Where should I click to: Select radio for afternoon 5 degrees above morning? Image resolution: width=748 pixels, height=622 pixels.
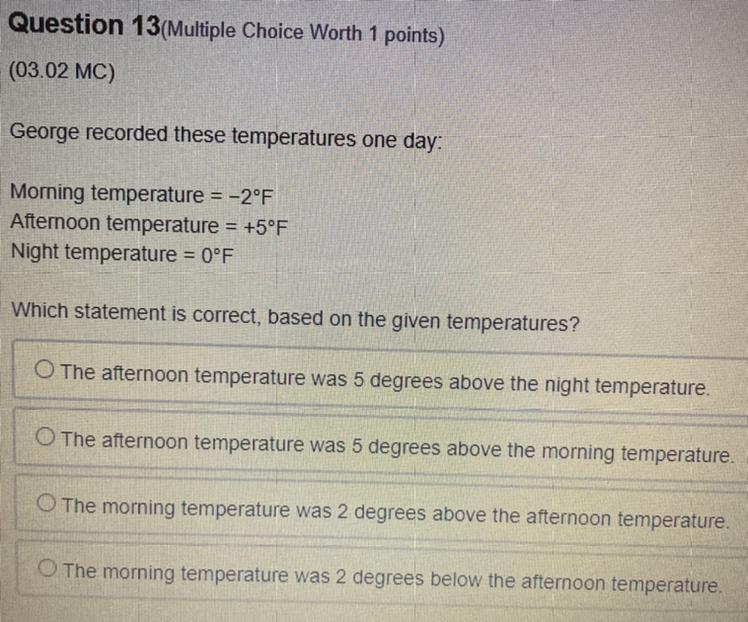45,436
